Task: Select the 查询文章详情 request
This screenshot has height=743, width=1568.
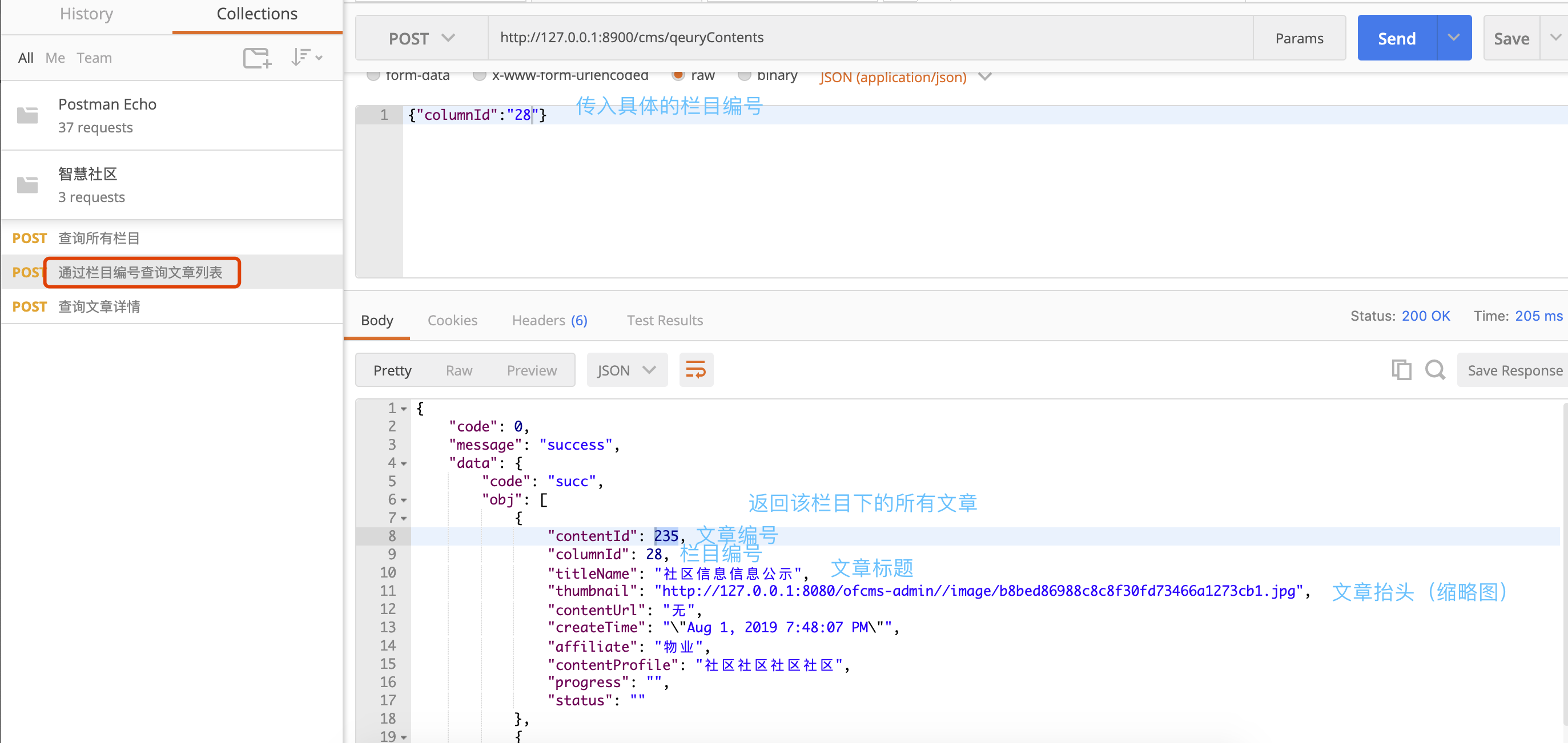Action: [x=99, y=306]
